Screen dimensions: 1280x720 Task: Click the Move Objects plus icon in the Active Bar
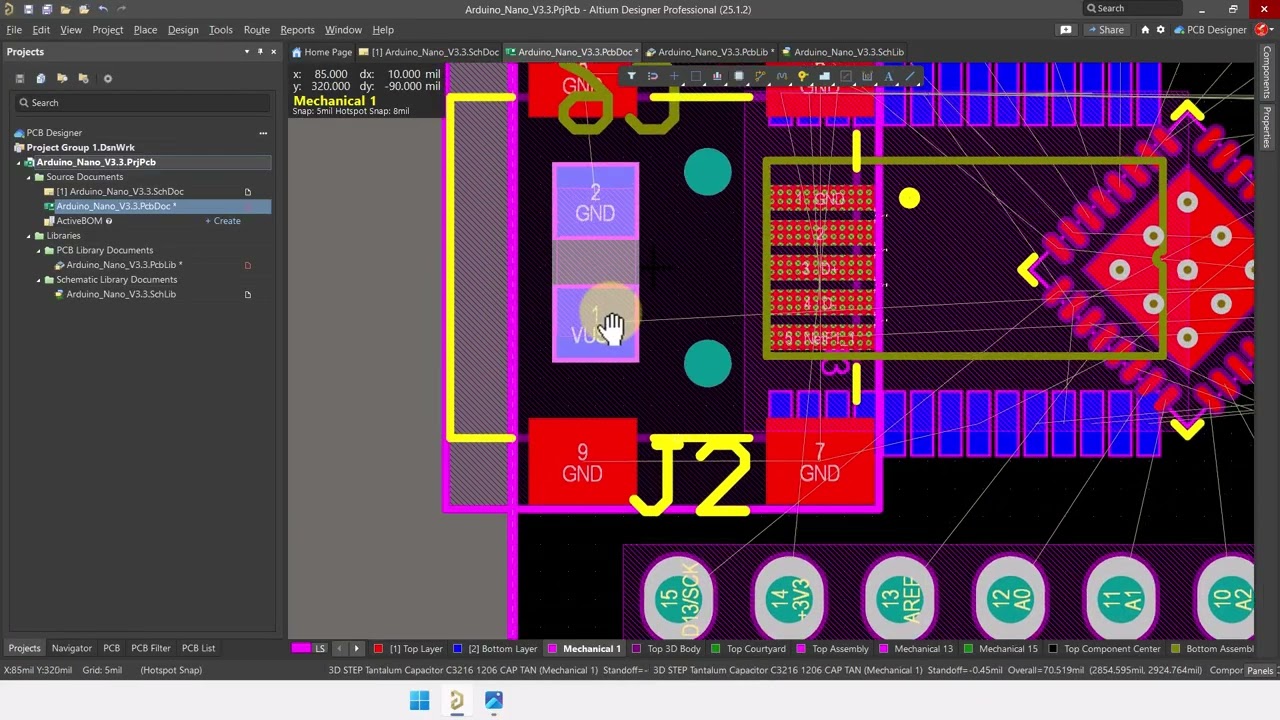coord(674,76)
